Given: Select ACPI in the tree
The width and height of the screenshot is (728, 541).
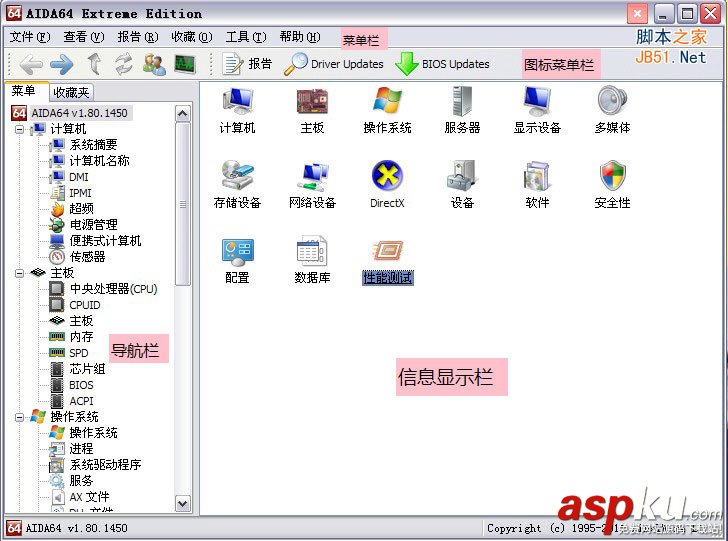Looking at the screenshot, I should coord(72,401).
